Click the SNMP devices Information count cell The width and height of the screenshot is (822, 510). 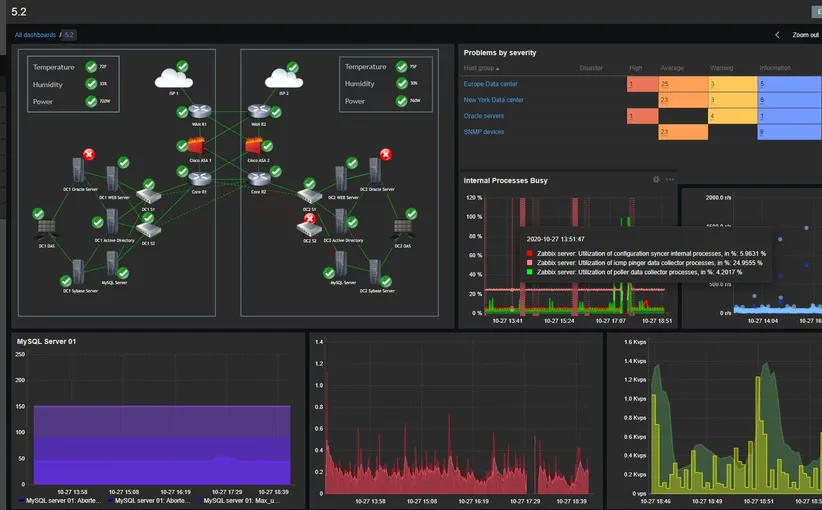click(788, 132)
